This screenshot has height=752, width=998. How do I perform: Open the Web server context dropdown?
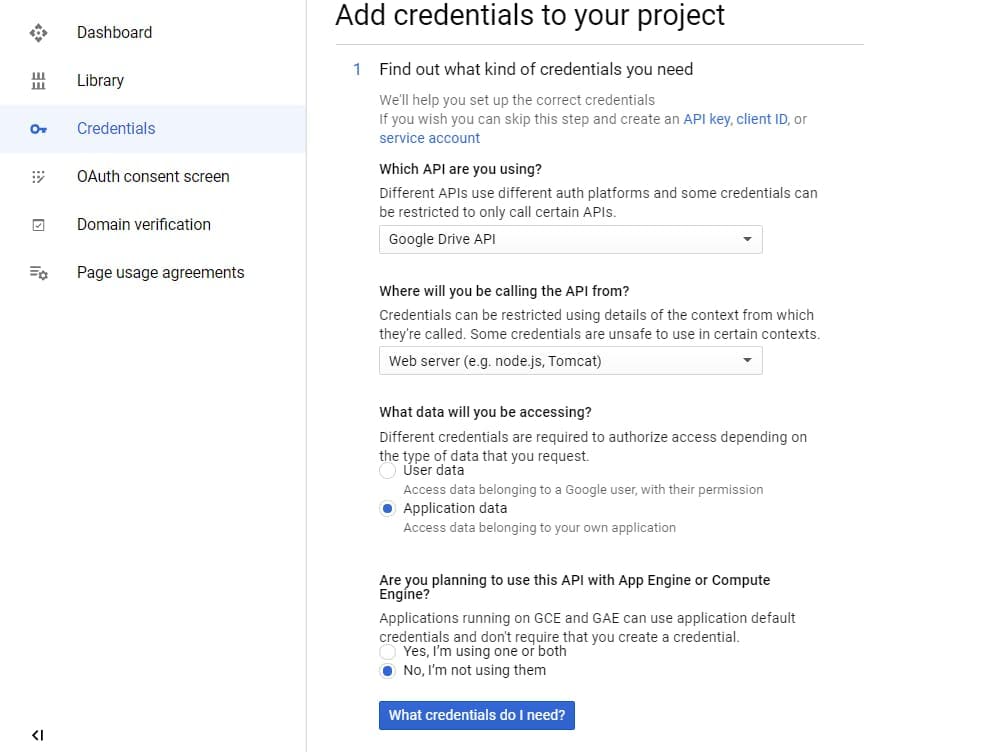coord(570,361)
